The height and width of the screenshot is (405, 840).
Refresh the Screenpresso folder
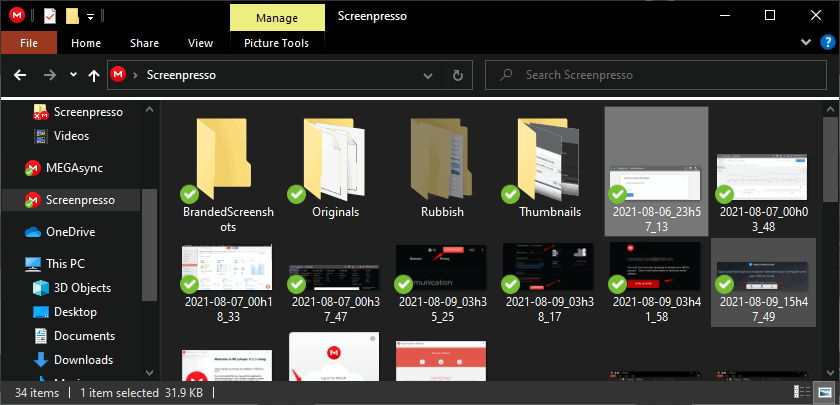coord(458,76)
